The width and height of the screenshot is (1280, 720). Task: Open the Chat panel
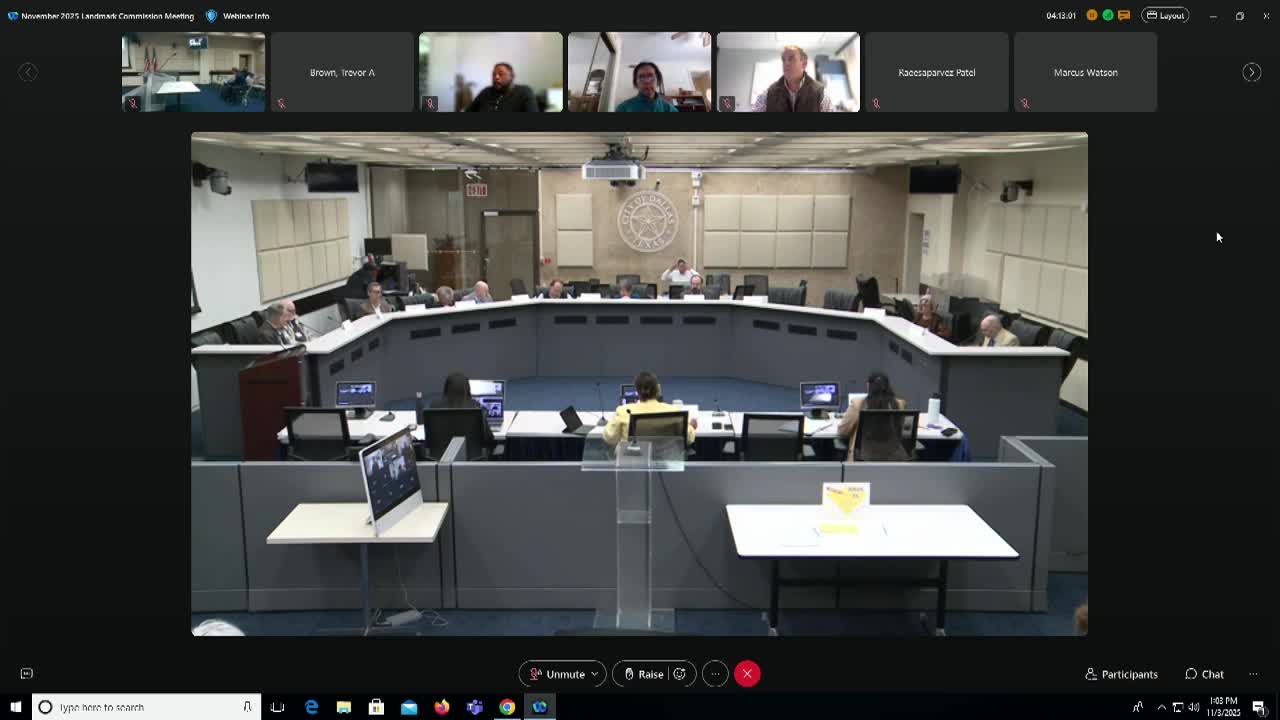click(1204, 674)
